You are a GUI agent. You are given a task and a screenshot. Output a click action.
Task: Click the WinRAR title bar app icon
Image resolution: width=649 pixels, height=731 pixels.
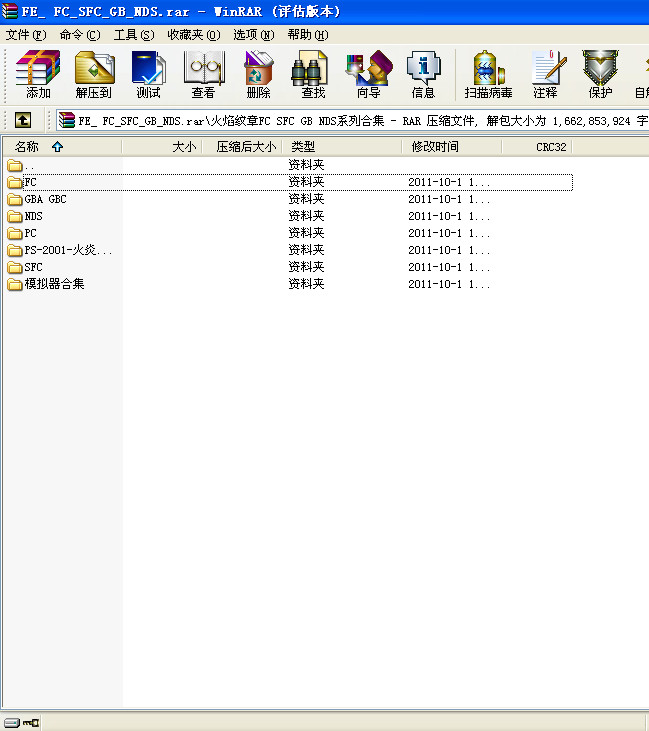9,11
